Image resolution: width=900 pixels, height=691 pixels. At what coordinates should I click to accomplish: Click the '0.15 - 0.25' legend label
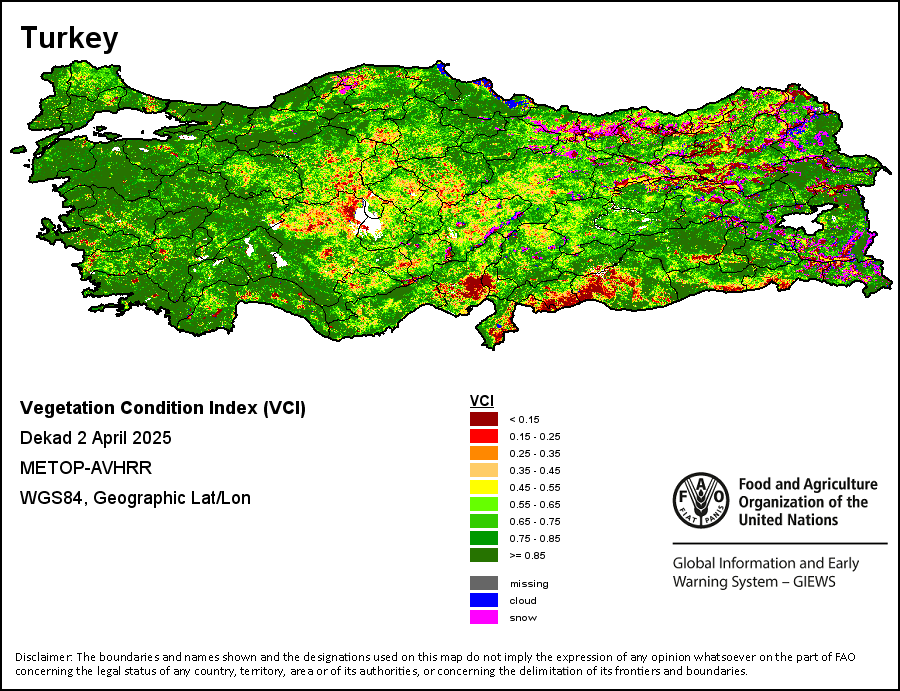click(535, 437)
